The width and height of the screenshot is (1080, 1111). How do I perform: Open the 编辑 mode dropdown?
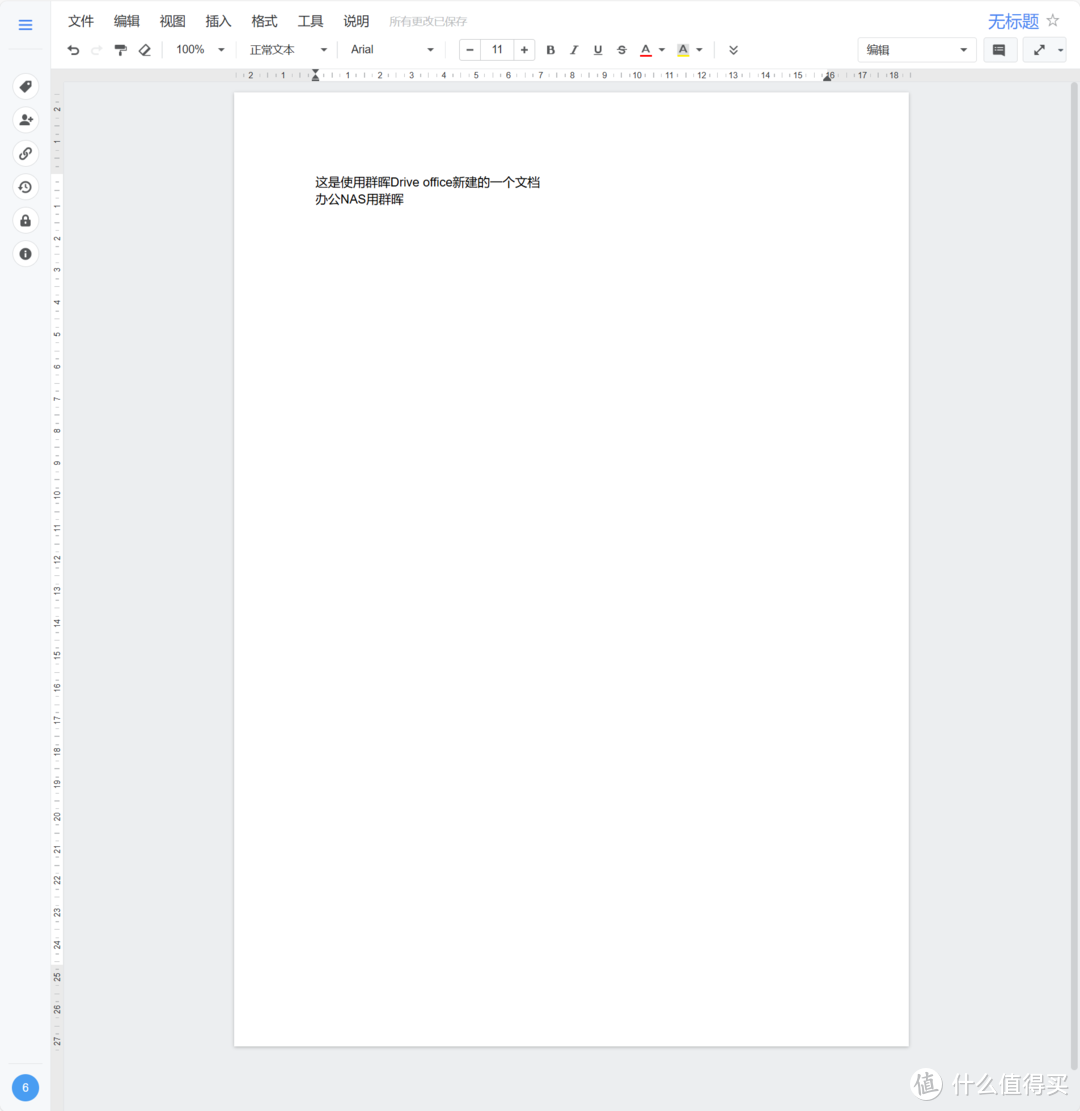click(917, 50)
